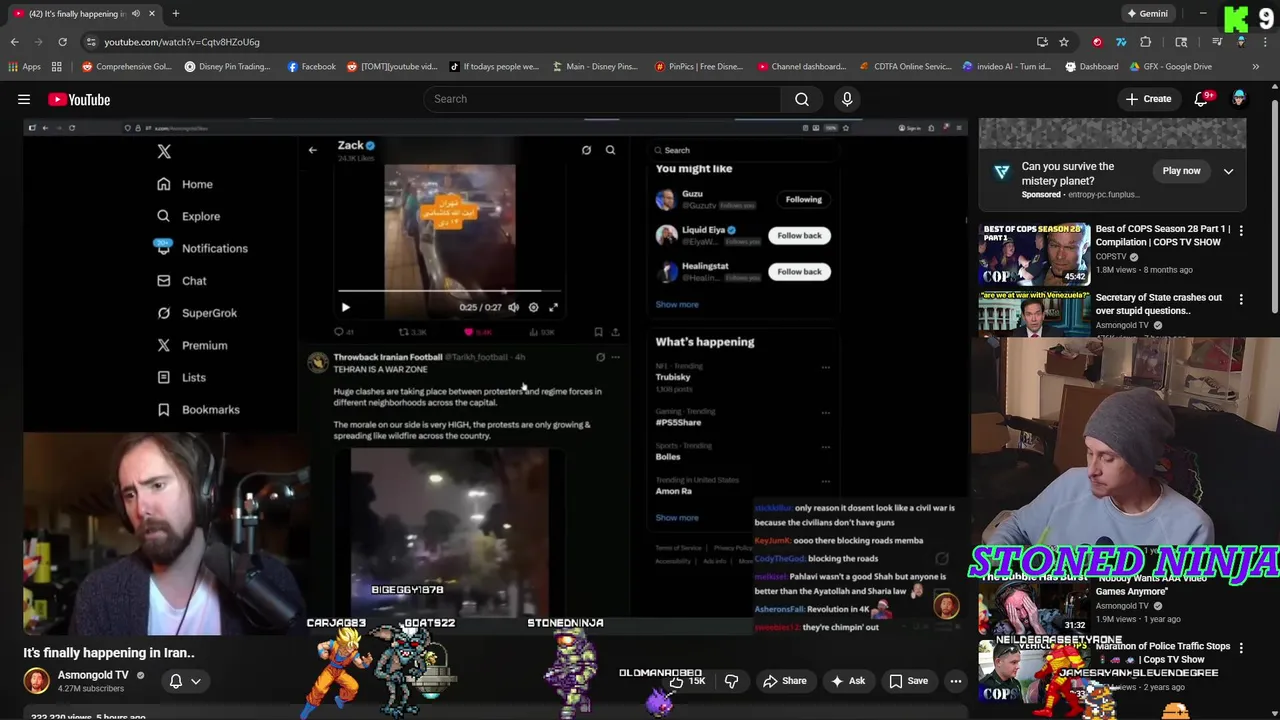The image size is (1280, 720).
Task: Click the X logo in the sidebar
Action: click(164, 152)
